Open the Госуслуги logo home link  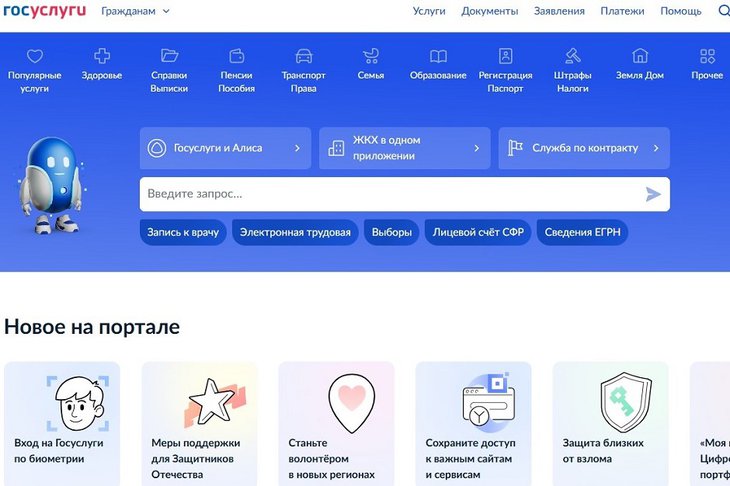[45, 11]
